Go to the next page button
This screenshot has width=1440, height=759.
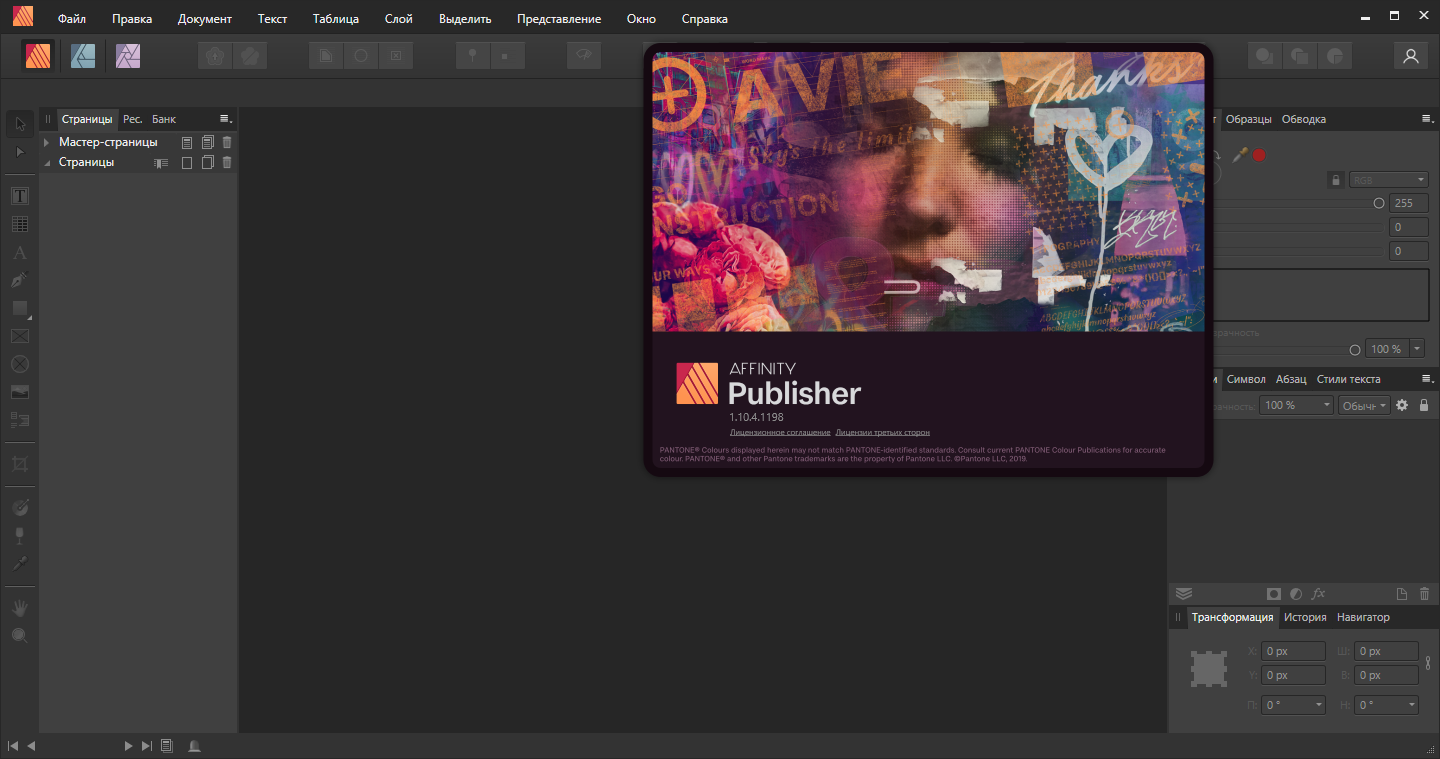(128, 745)
